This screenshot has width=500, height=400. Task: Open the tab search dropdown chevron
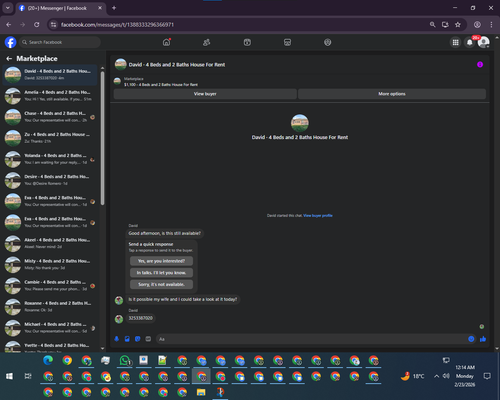[x=8, y=8]
